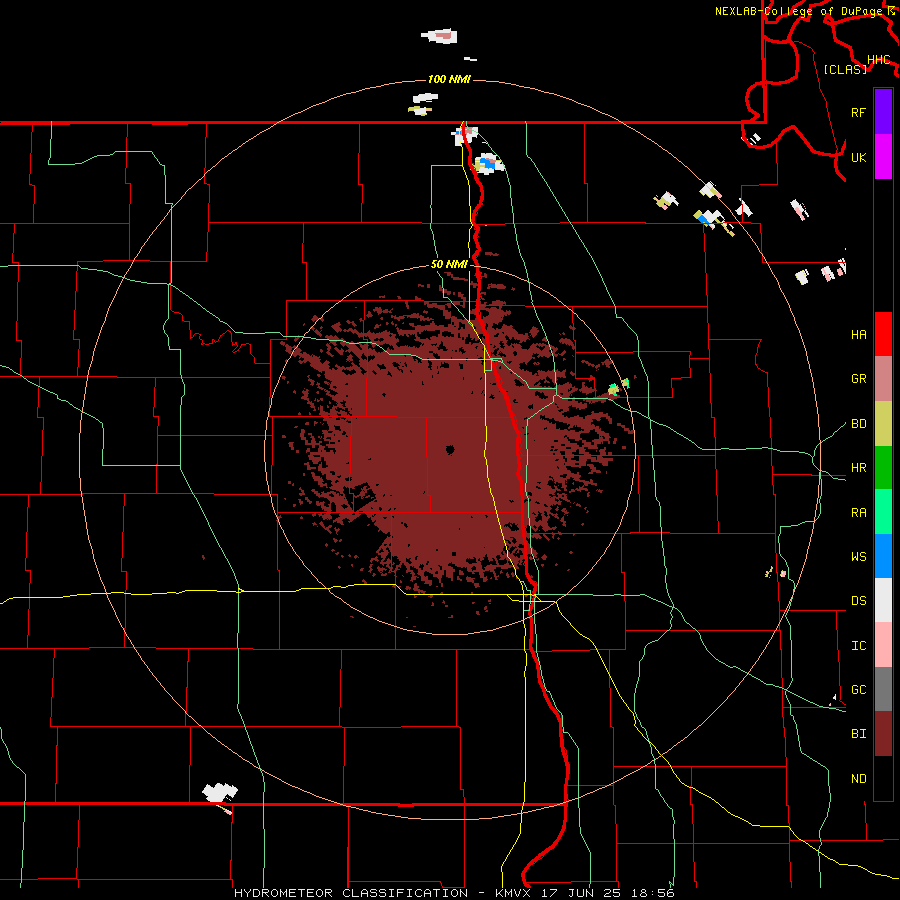Click the [CLAS] units label
The width and height of the screenshot is (900, 900).
coord(845,69)
